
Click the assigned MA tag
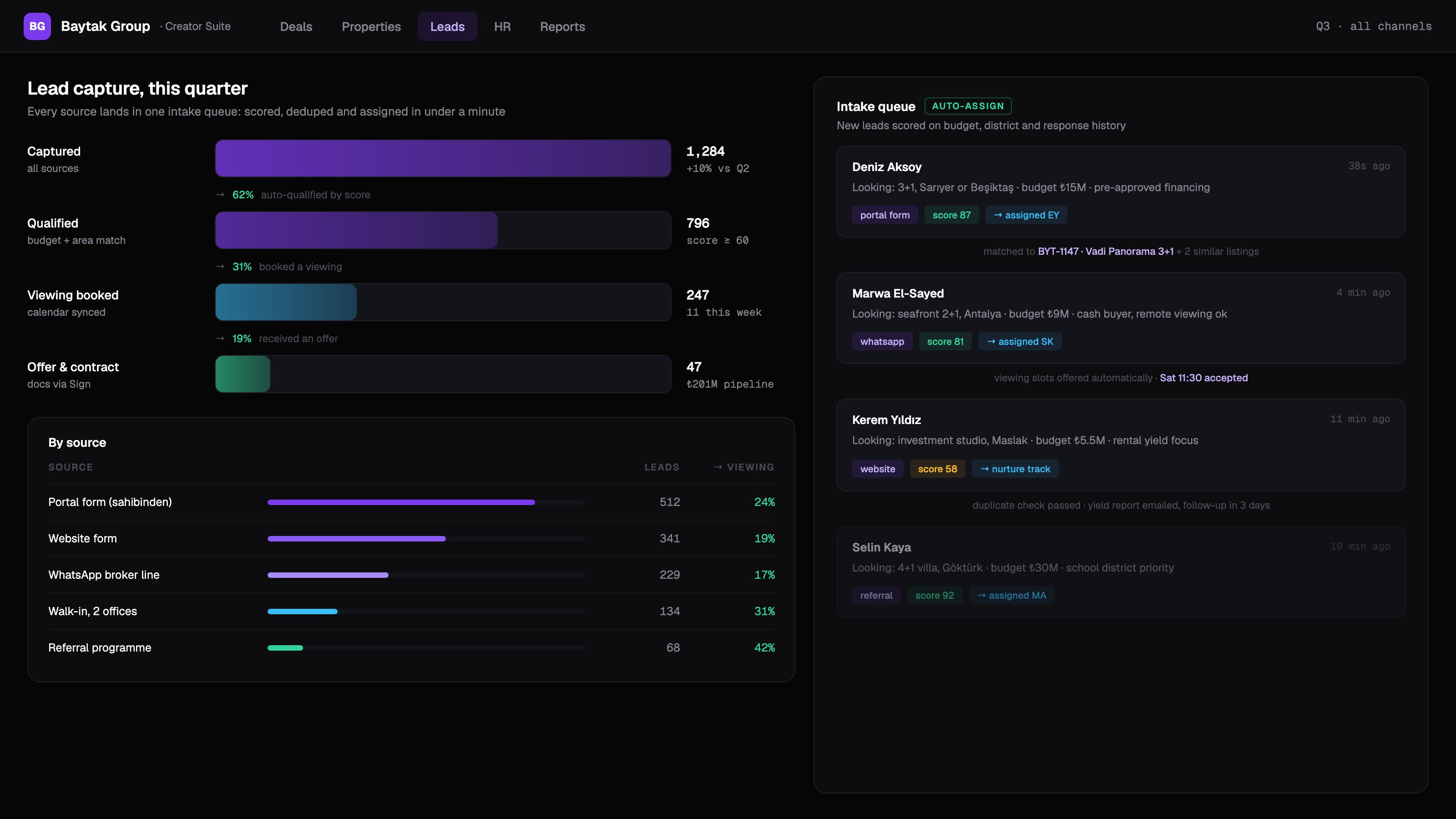[x=1012, y=595]
